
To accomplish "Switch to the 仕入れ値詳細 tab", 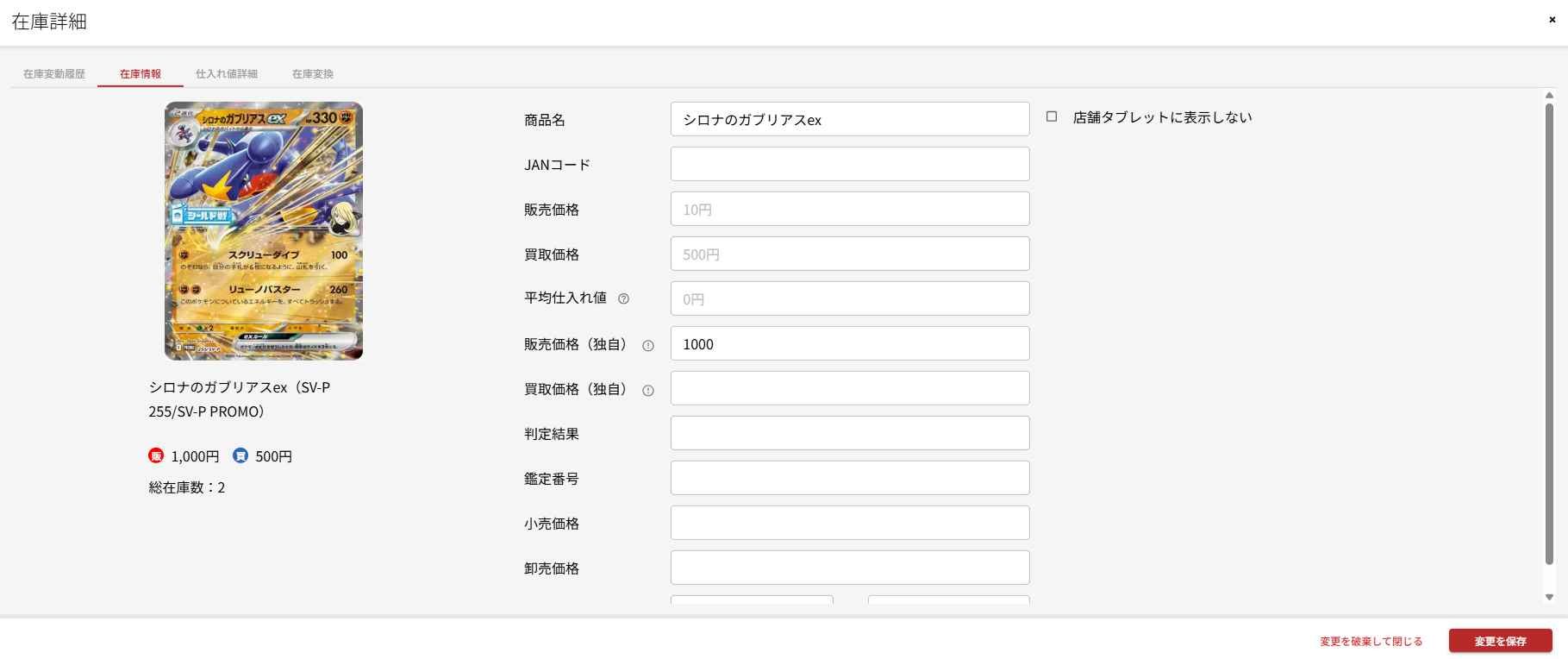I will (227, 74).
